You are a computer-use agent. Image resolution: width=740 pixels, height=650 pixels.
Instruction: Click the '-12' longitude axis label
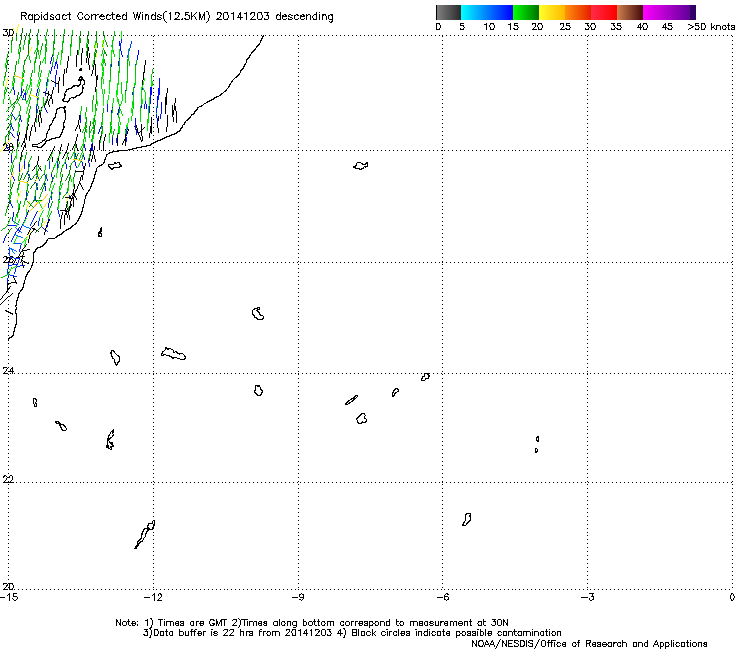click(153, 598)
